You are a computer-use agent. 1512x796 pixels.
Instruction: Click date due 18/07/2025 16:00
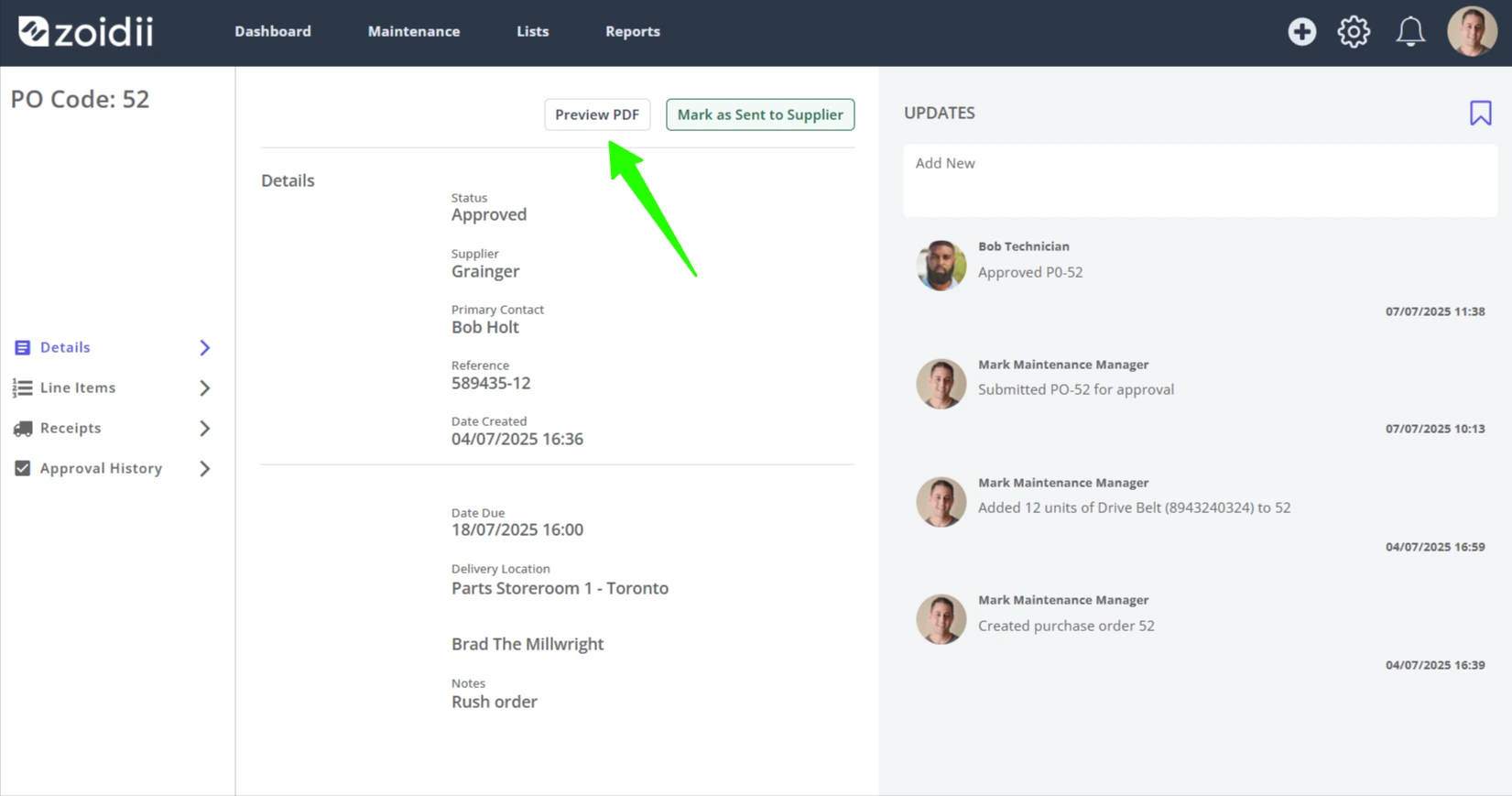tap(517, 529)
